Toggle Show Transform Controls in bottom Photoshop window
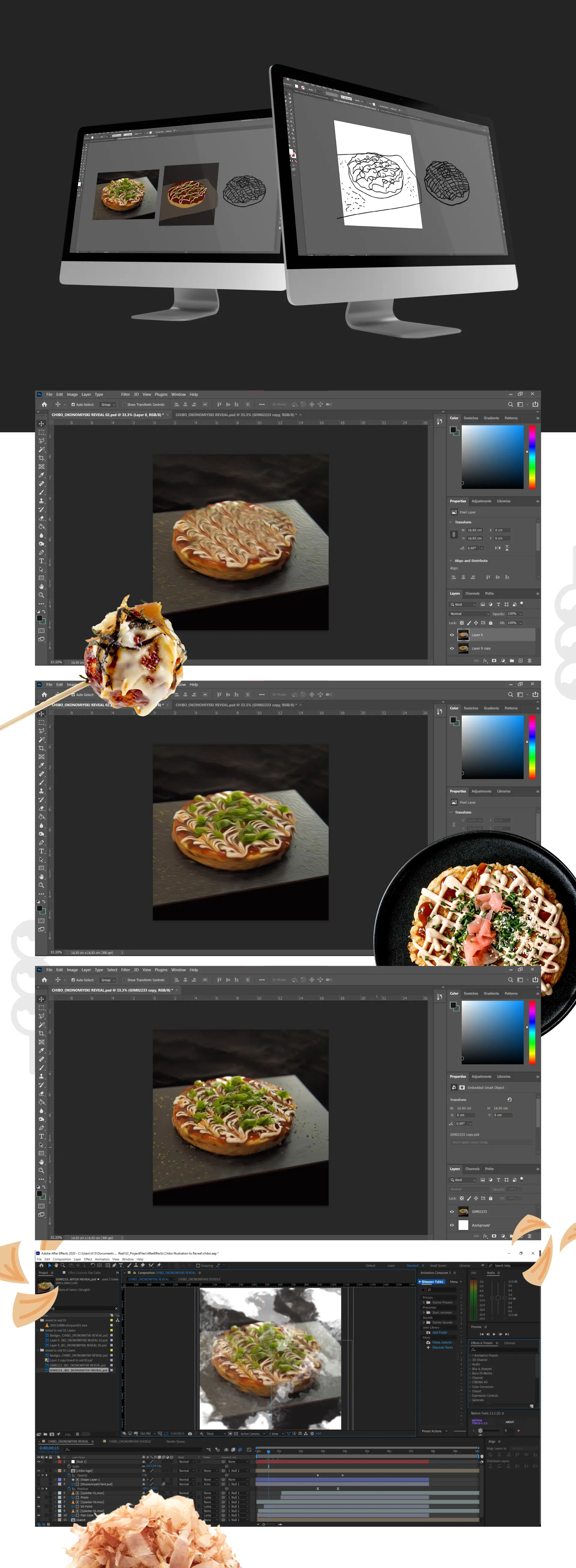The image size is (576, 1568). (124, 980)
